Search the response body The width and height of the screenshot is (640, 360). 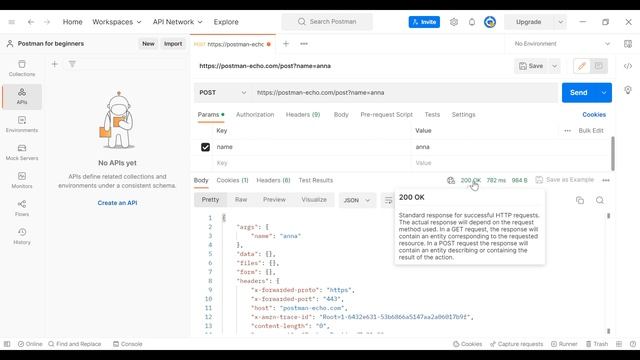point(600,200)
